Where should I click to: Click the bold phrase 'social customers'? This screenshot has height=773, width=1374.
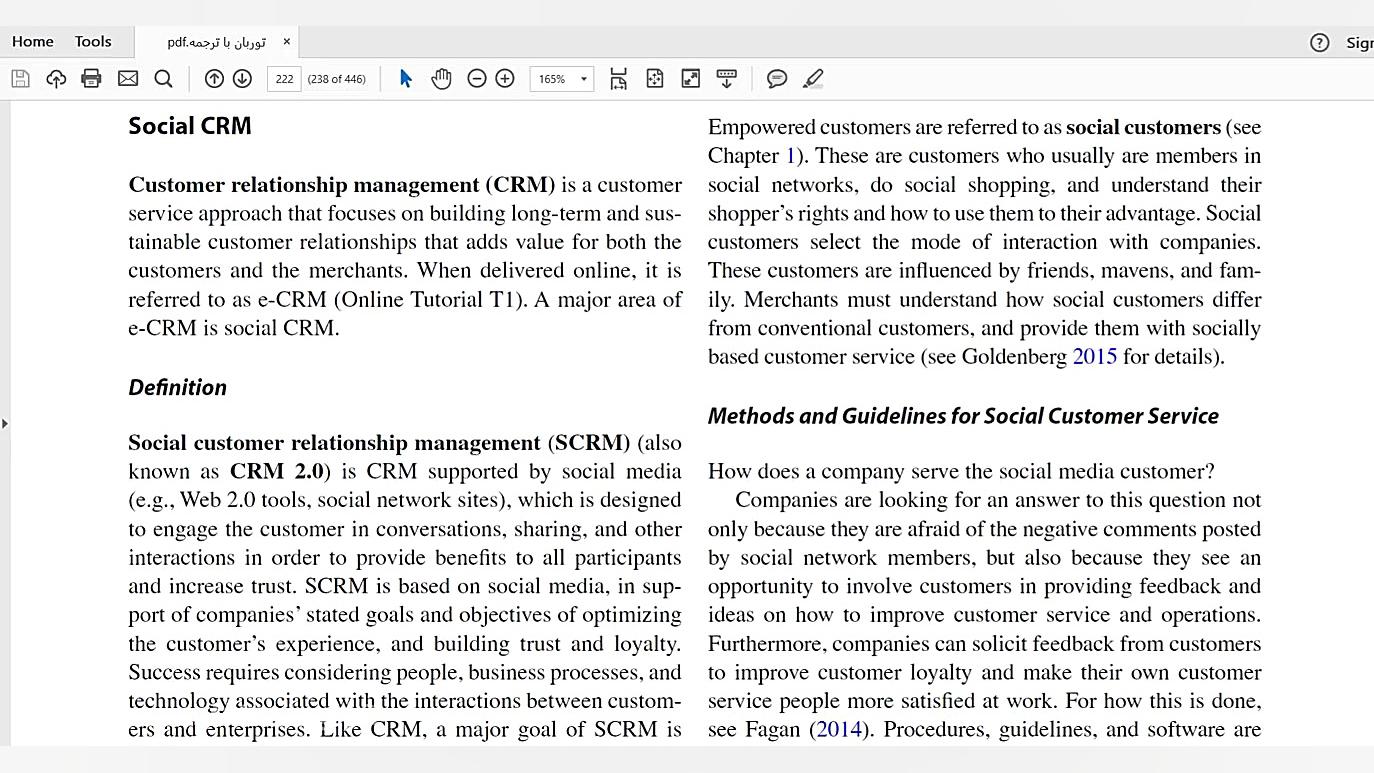pos(1143,127)
